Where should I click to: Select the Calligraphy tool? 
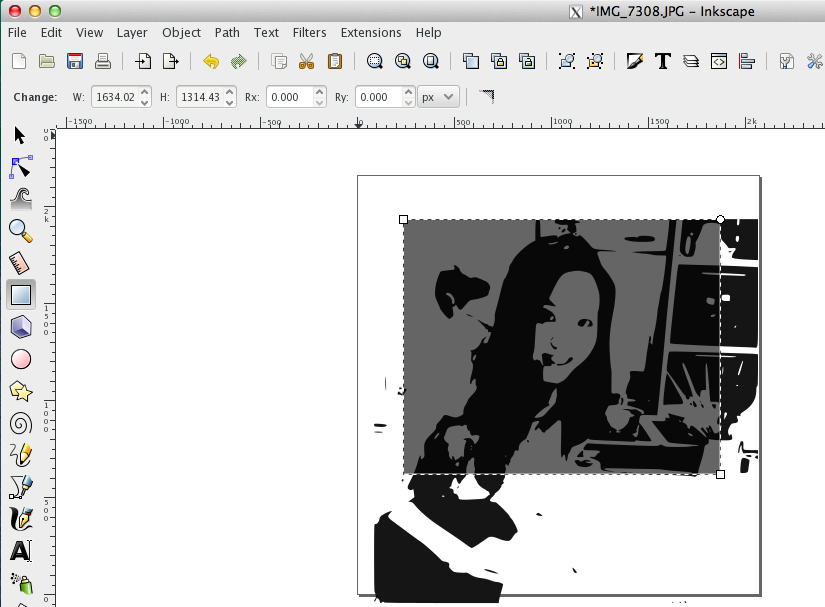coord(21,519)
